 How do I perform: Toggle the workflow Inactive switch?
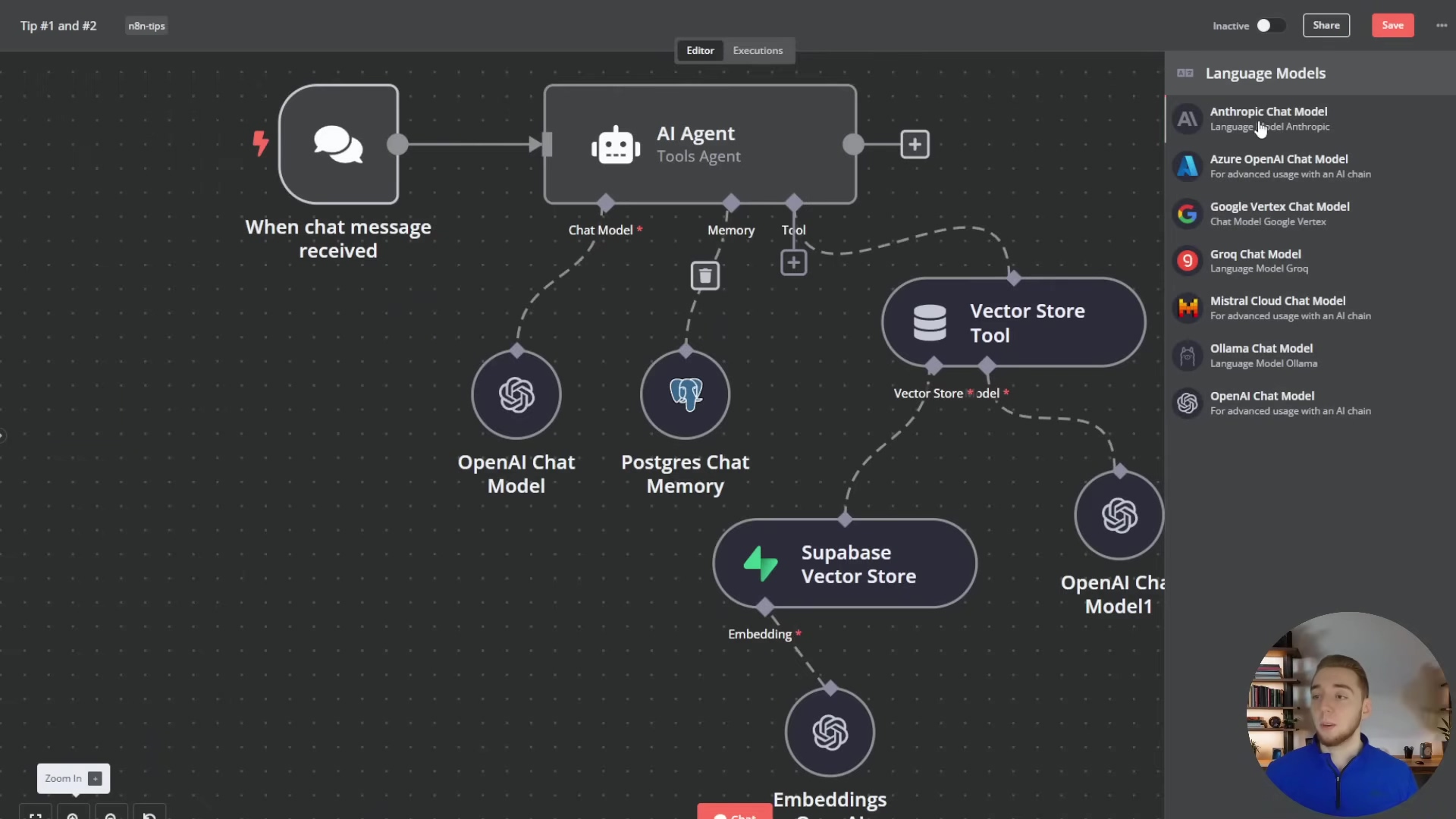click(x=1270, y=26)
